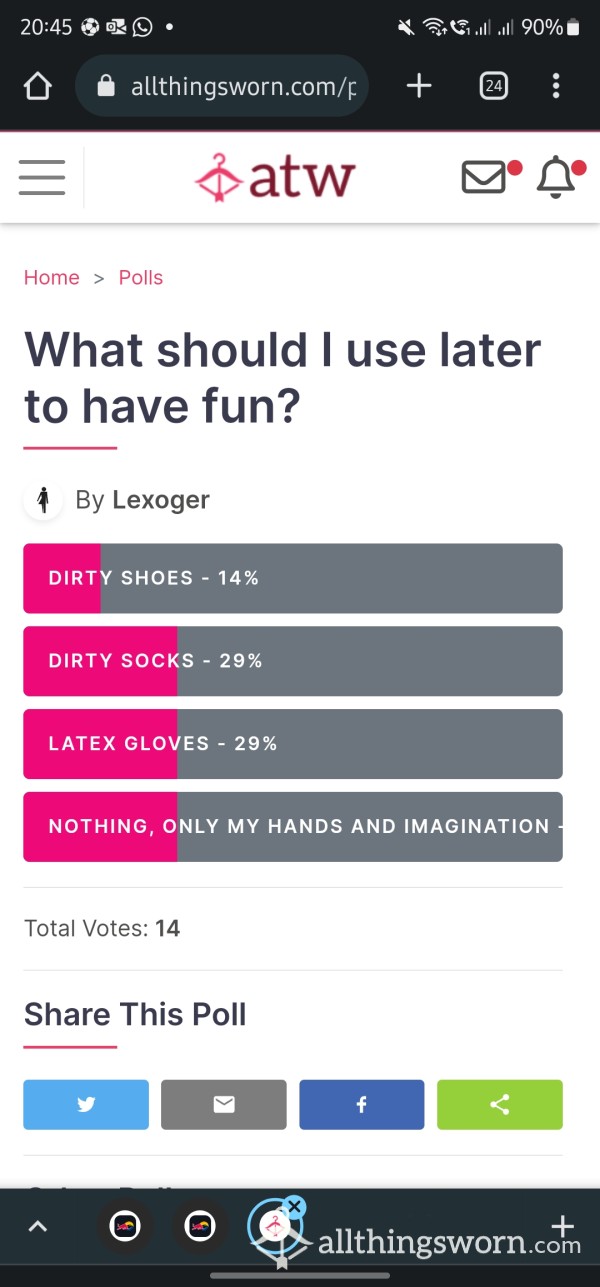Image resolution: width=600 pixels, height=1287 pixels.
Task: Go to the Home breadcrumb link
Action: pos(52,278)
